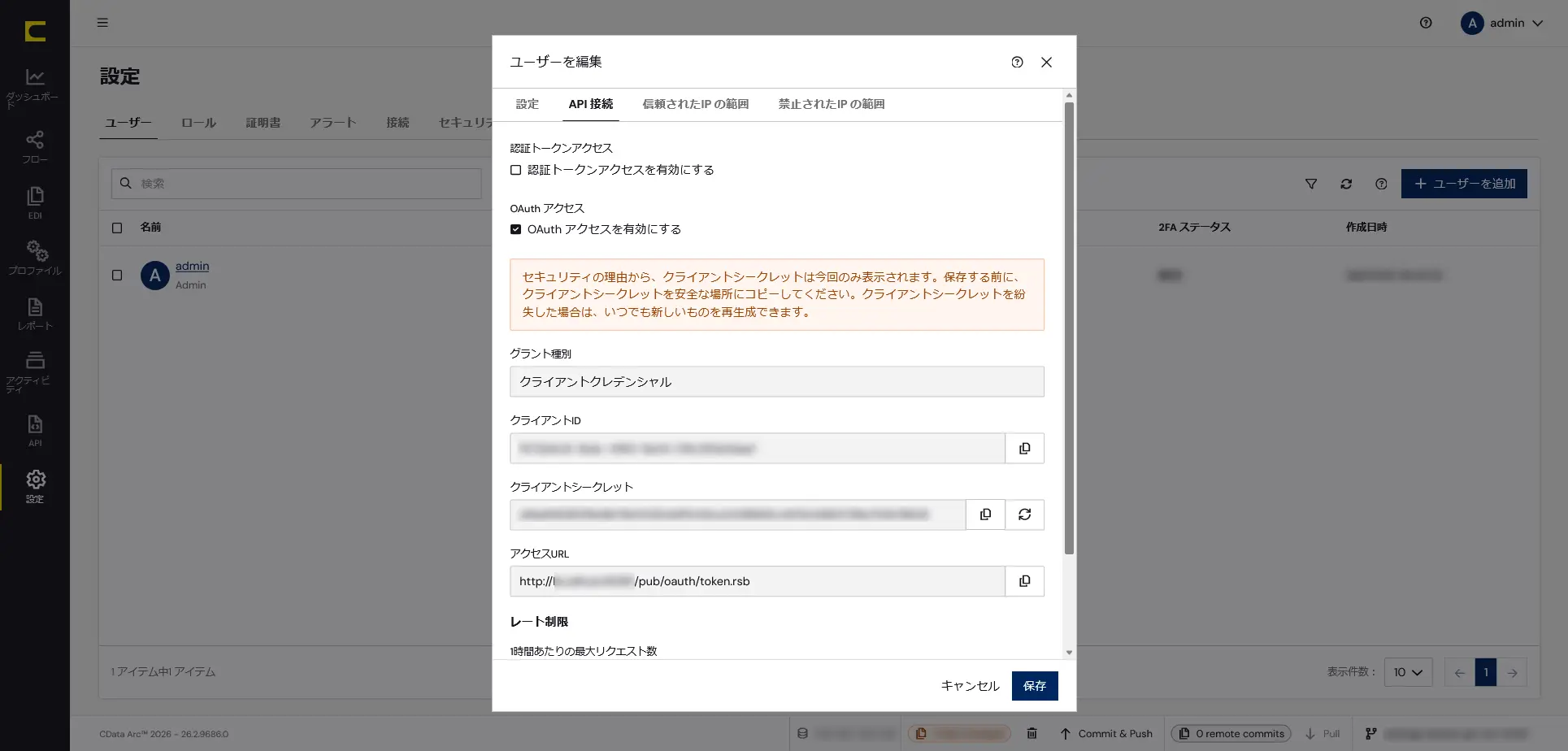Toggle the hamburger menu icon
Image resolution: width=1568 pixels, height=751 pixels.
point(102,23)
